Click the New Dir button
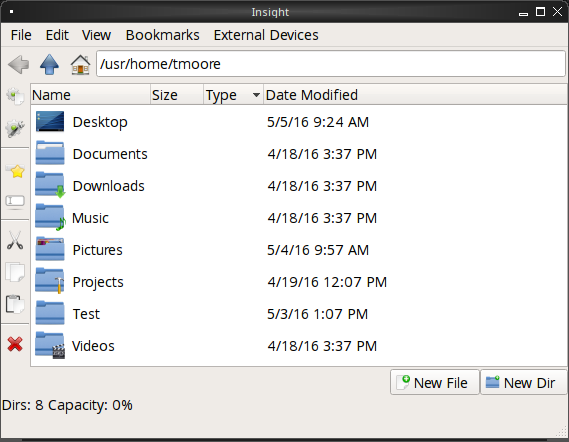The width and height of the screenshot is (569, 442). click(524, 382)
